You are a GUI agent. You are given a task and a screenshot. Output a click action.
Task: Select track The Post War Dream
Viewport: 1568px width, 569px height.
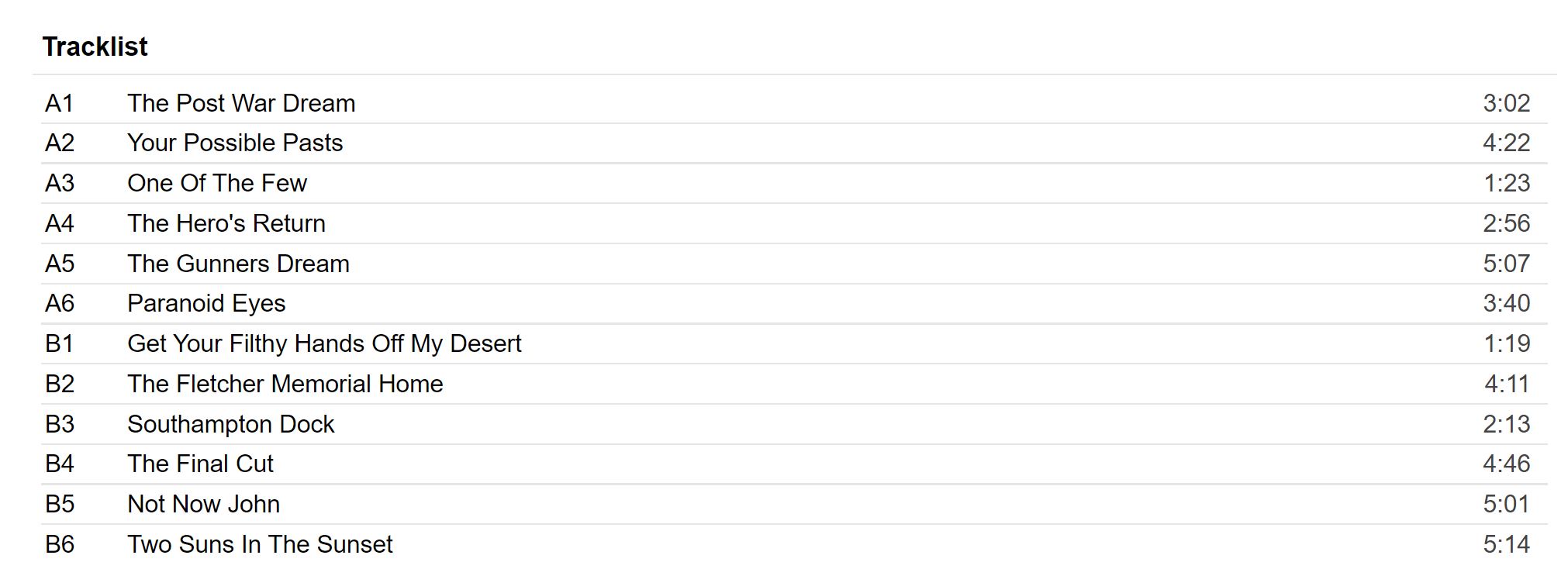[241, 103]
